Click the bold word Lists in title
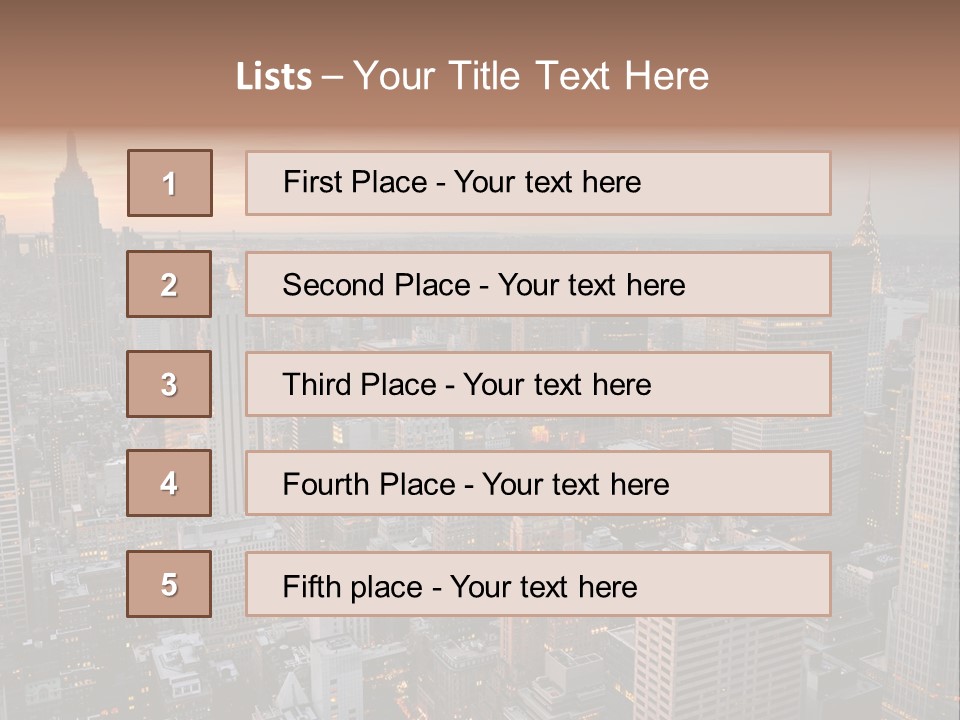The height and width of the screenshot is (720, 960). tap(274, 77)
